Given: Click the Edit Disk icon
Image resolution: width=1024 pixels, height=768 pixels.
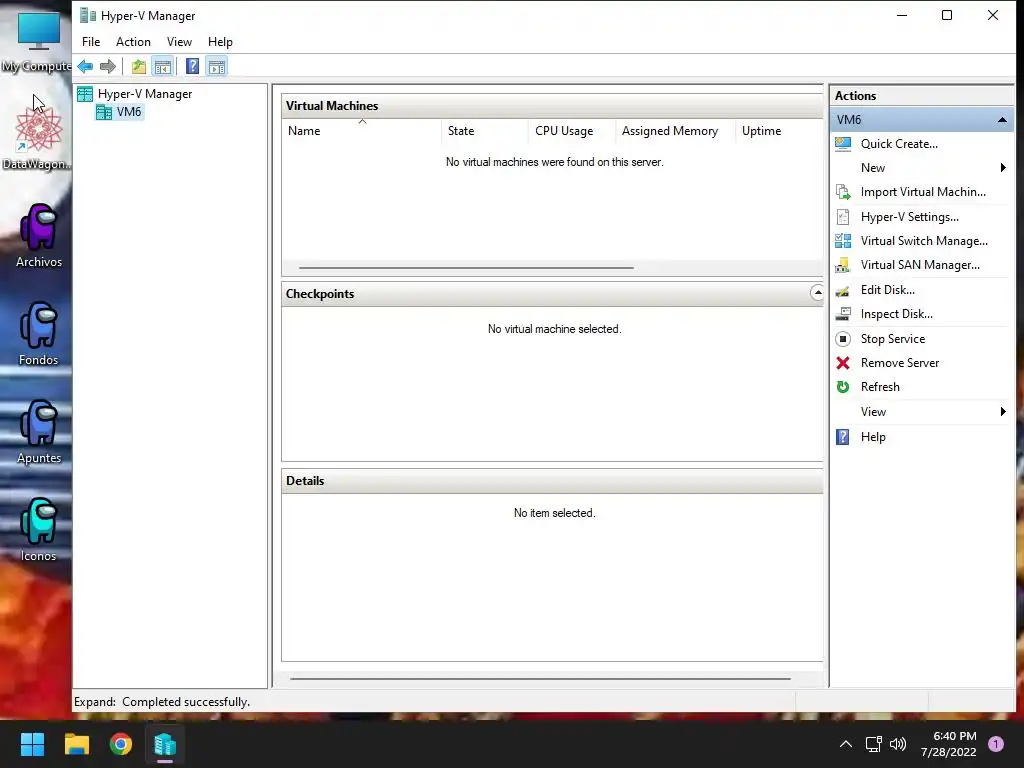Looking at the screenshot, I should coord(843,290).
